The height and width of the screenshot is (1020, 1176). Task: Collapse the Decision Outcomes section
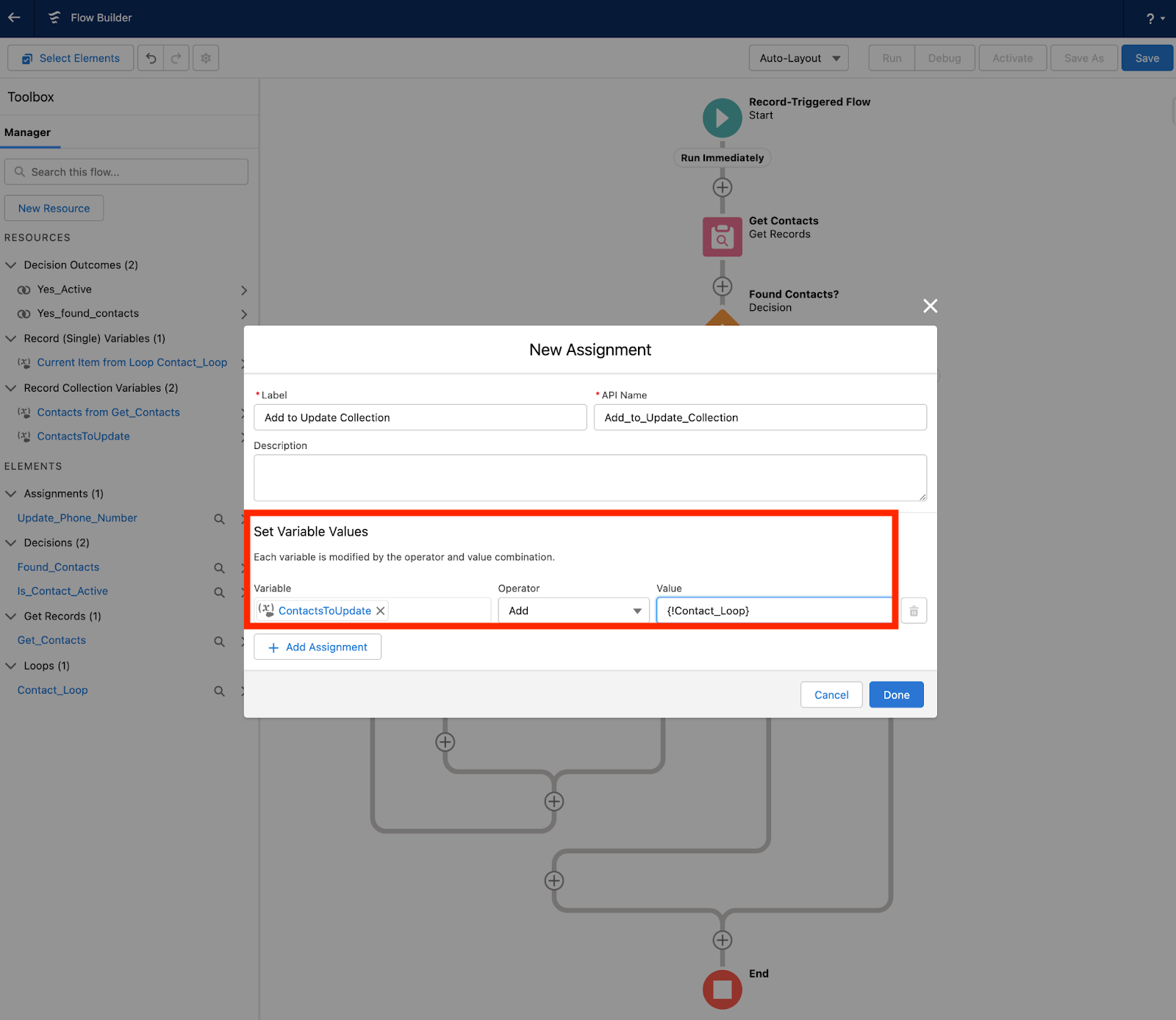point(10,265)
